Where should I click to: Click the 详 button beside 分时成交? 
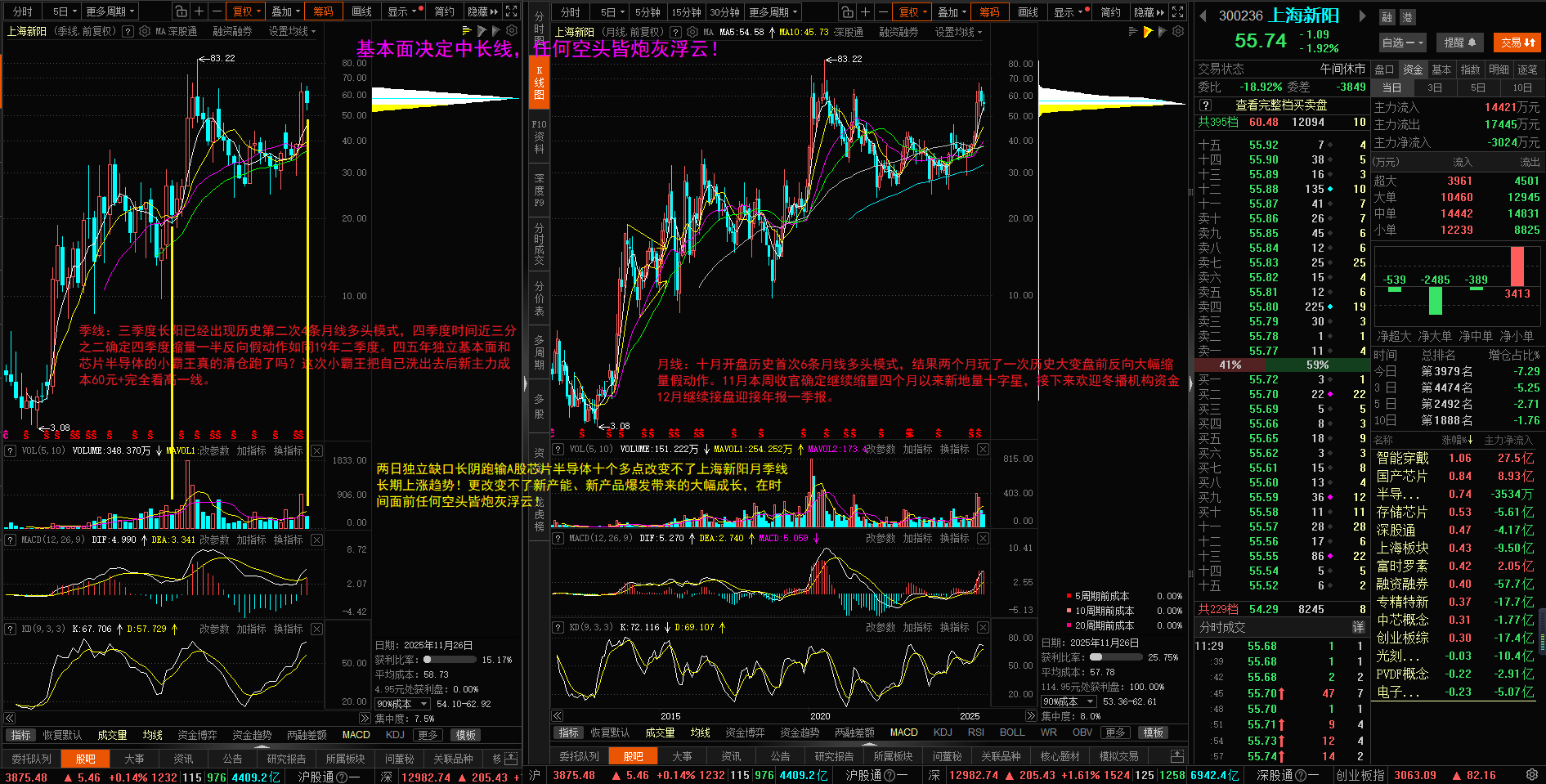[x=1358, y=627]
